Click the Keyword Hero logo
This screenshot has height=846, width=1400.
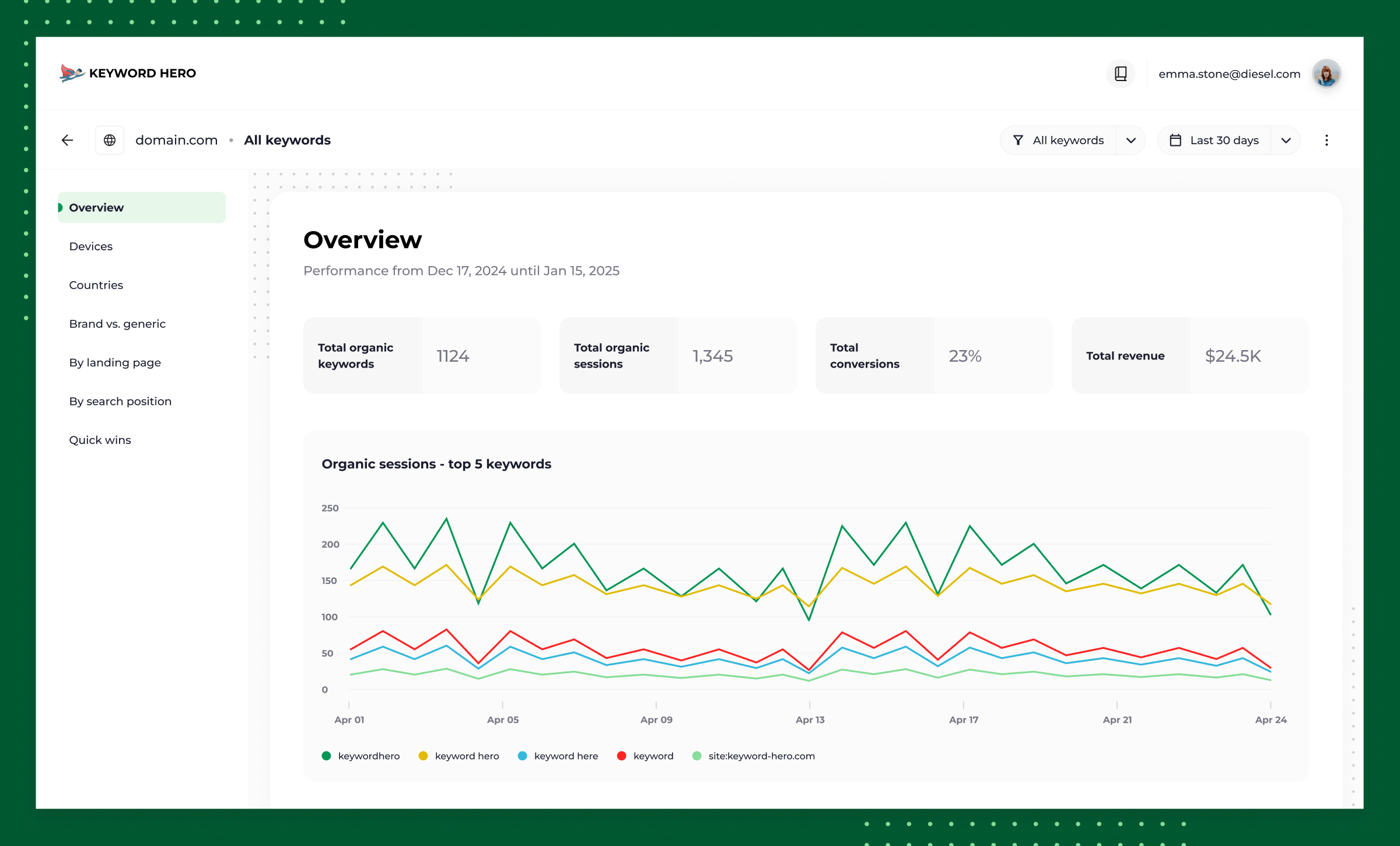128,74
